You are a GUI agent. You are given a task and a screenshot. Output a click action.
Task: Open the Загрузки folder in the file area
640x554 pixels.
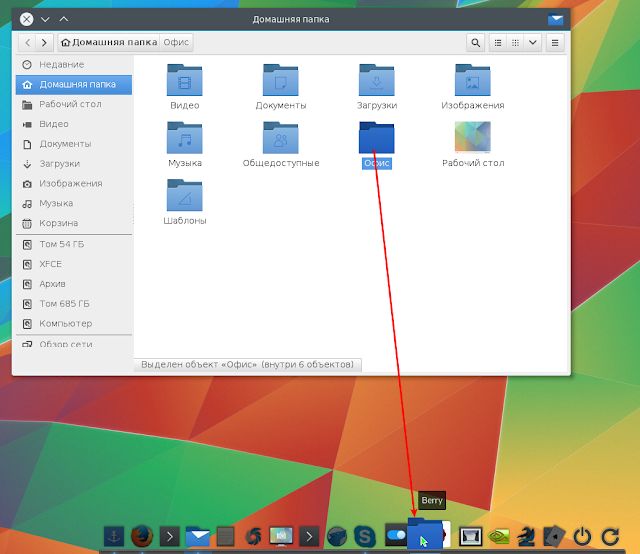point(377,87)
